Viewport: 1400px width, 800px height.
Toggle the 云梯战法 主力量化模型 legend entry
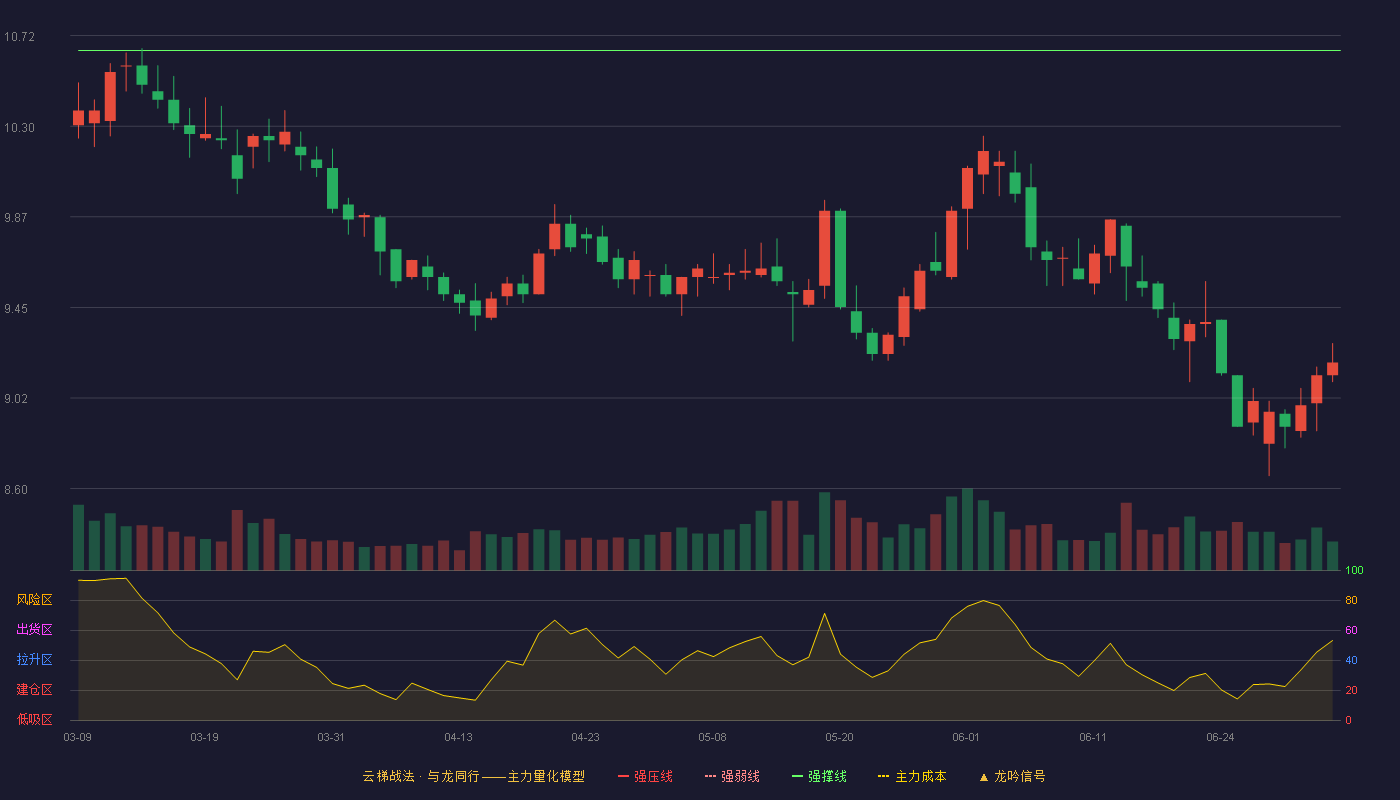tap(473, 776)
